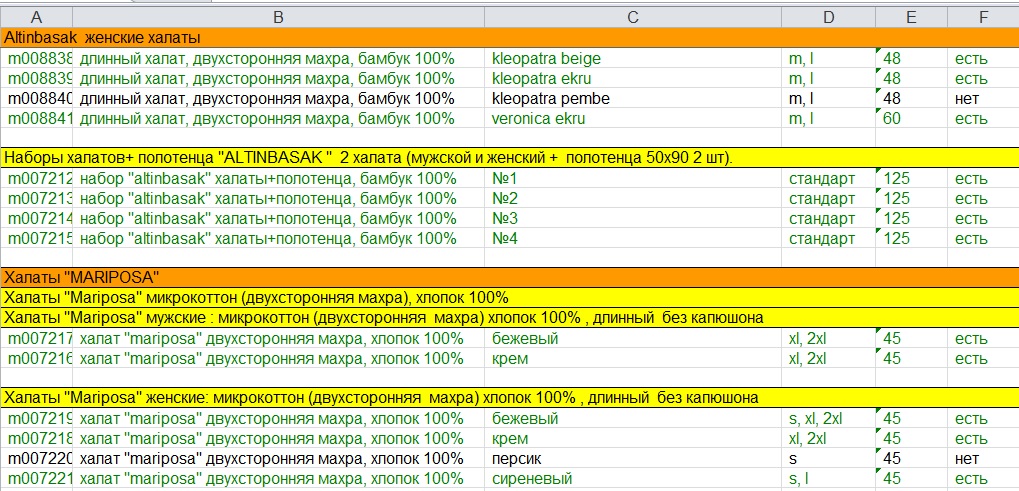Click "есть" in the veronica ekru row

(x=971, y=120)
